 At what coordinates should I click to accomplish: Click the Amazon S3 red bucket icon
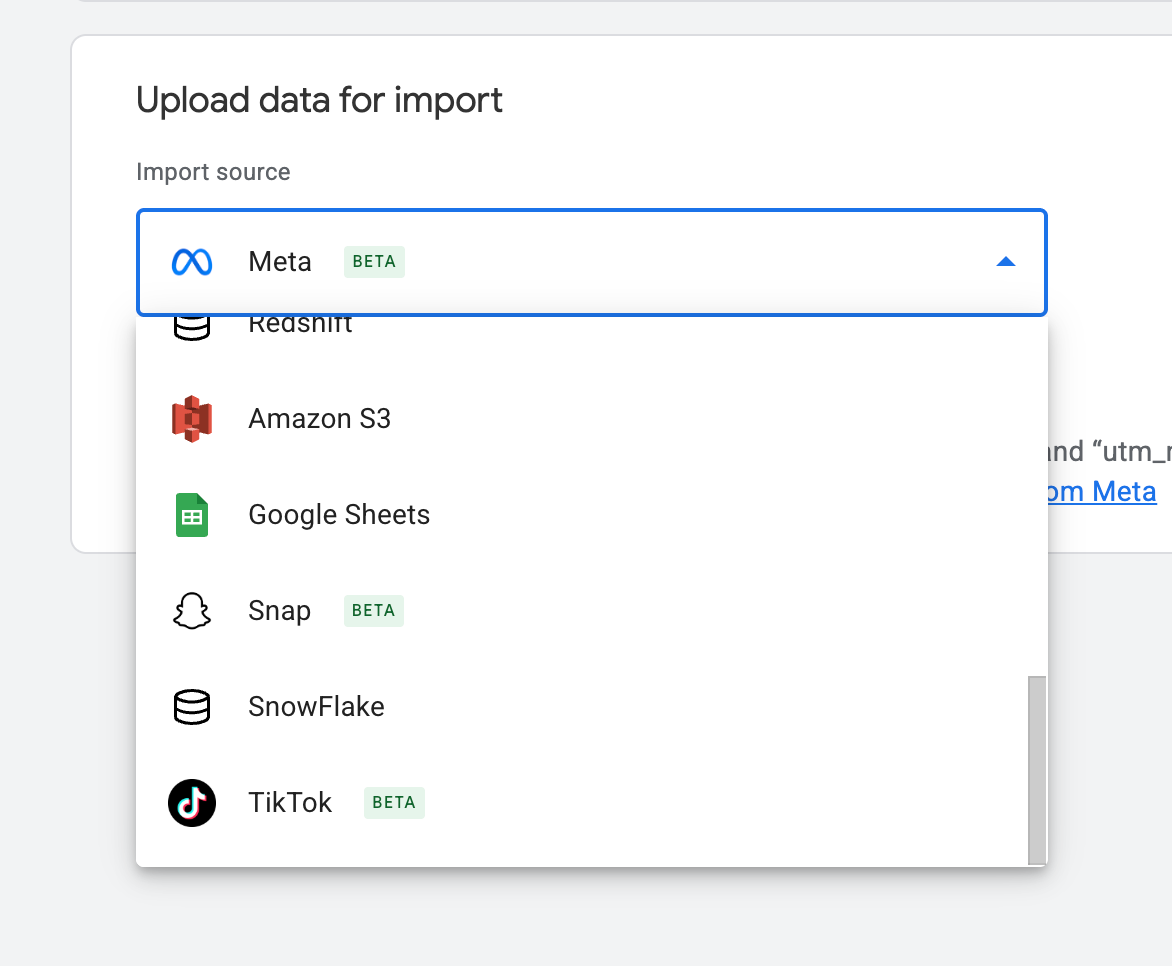192,419
